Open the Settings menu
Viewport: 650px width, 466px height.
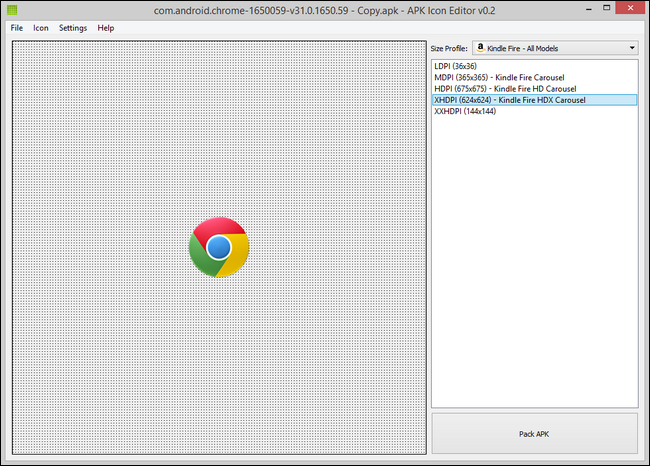coord(73,28)
